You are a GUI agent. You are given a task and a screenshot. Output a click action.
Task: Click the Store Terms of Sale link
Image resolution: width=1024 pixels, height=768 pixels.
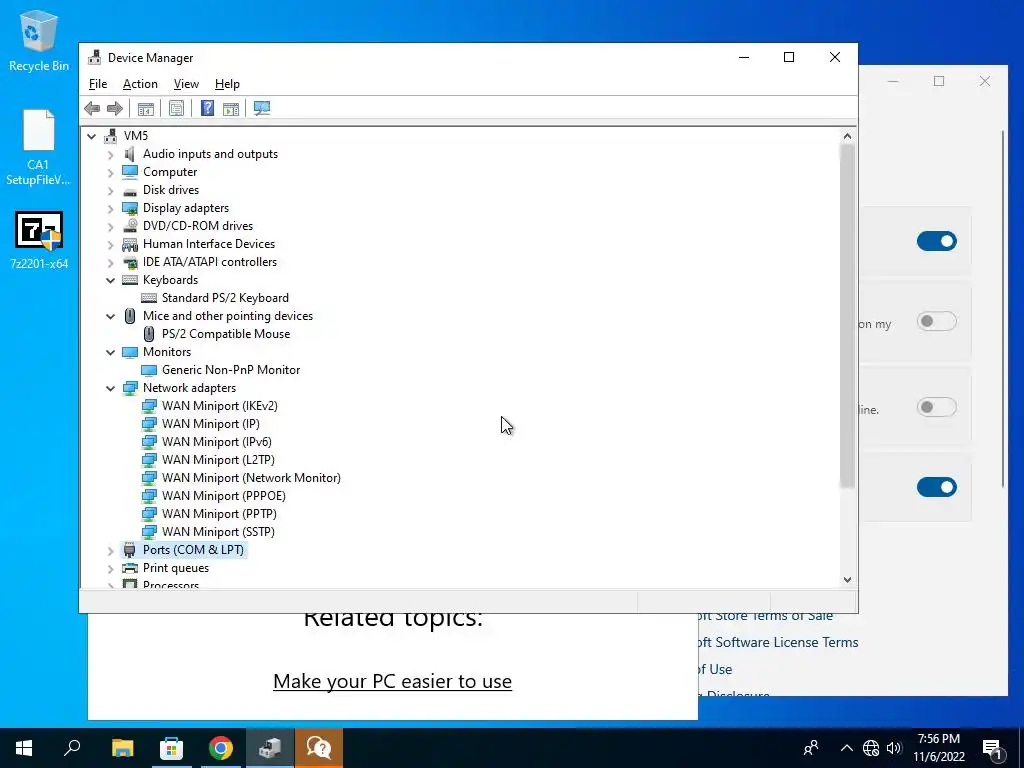tap(764, 616)
